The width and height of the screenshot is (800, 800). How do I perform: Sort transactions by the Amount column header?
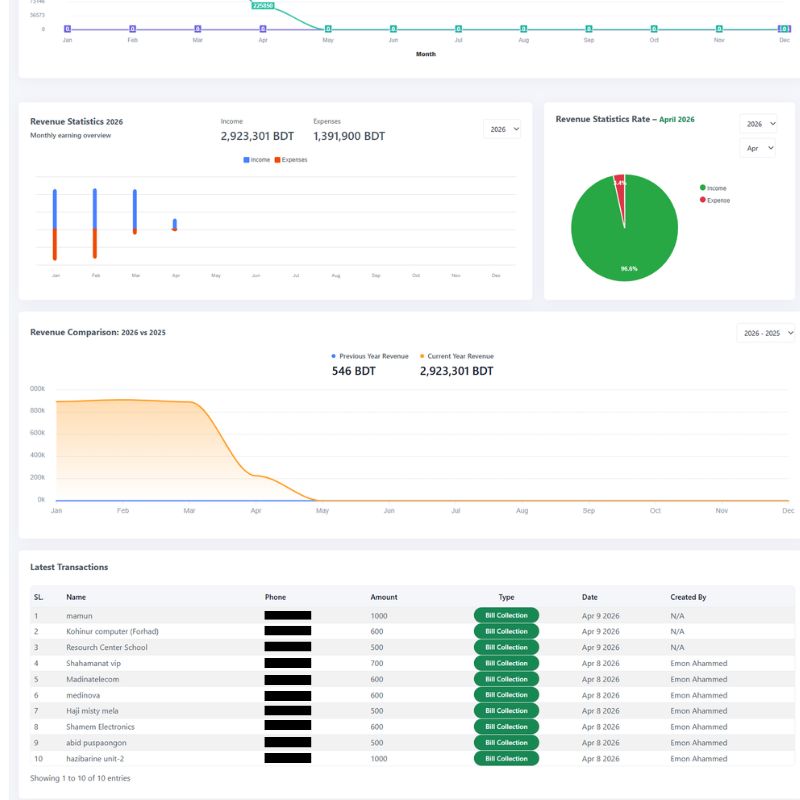pos(384,597)
